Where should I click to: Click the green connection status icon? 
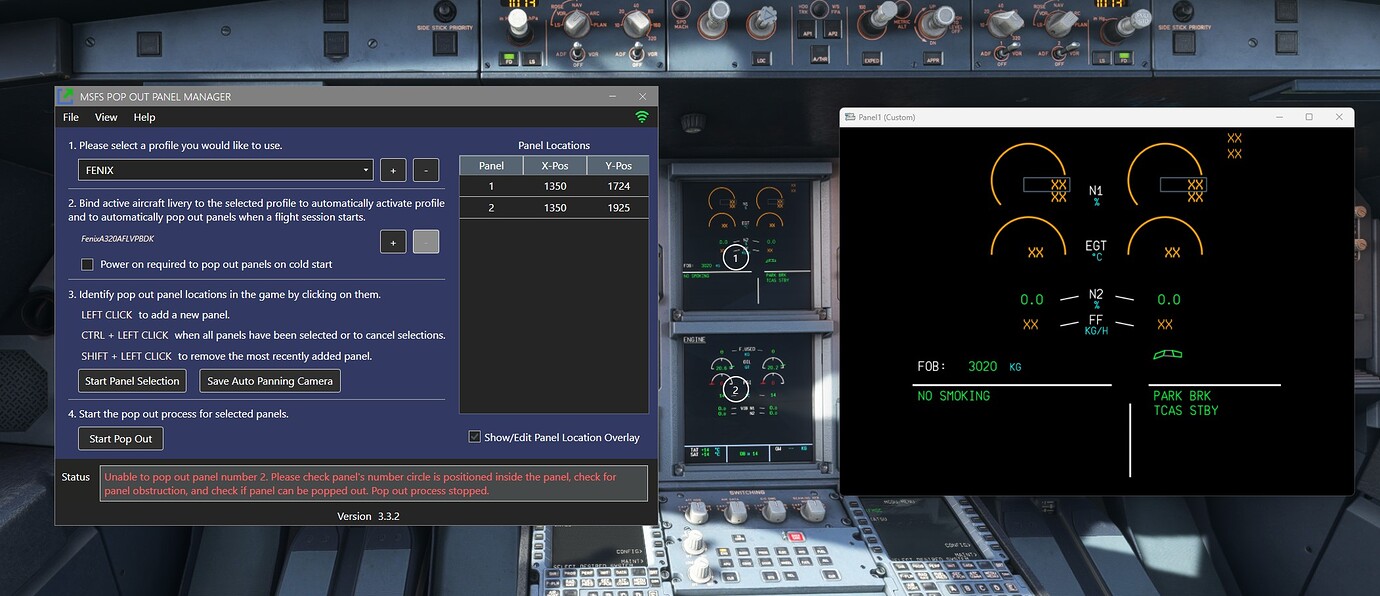[641, 116]
